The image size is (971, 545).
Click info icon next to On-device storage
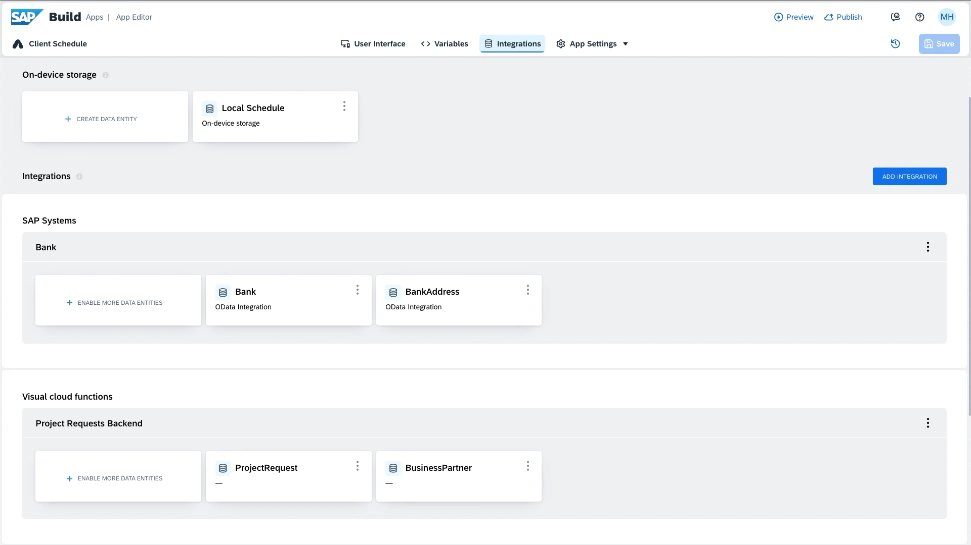pos(105,75)
